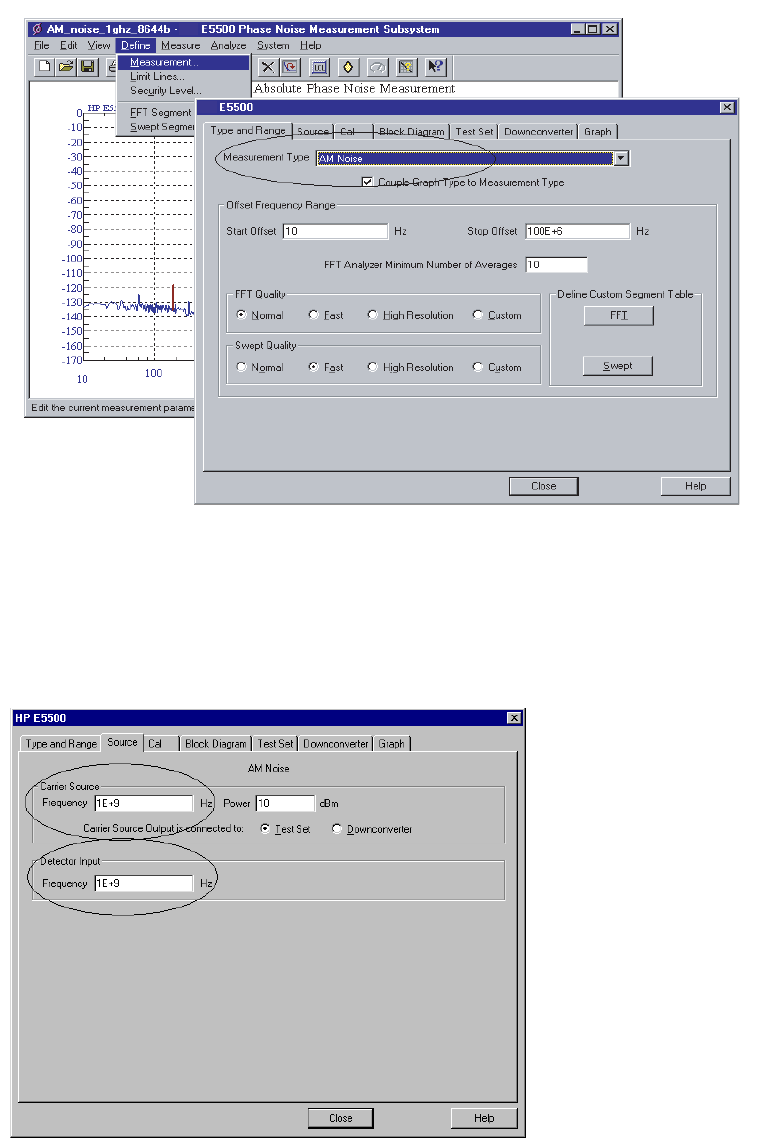Switch to Graph tab in E5500 dialog

pyautogui.click(x=597, y=131)
